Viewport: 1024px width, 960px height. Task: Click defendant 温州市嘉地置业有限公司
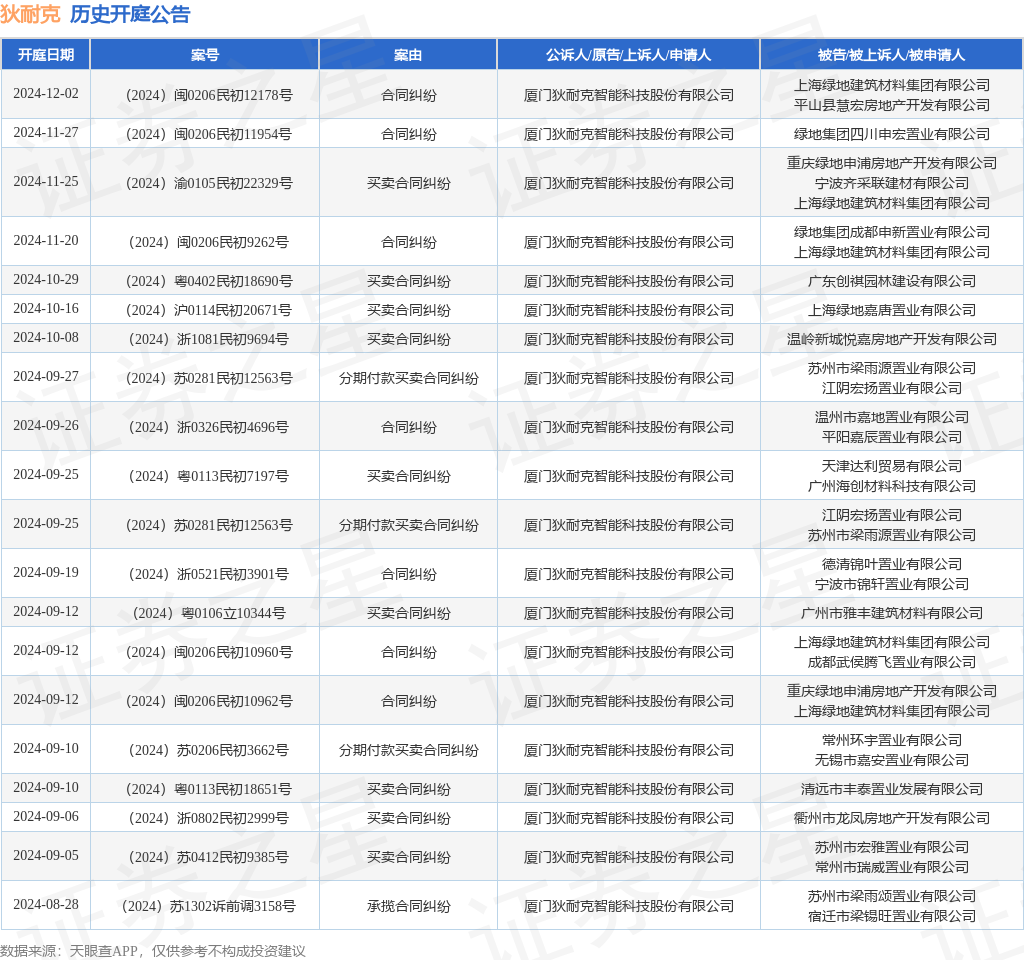(x=891, y=417)
